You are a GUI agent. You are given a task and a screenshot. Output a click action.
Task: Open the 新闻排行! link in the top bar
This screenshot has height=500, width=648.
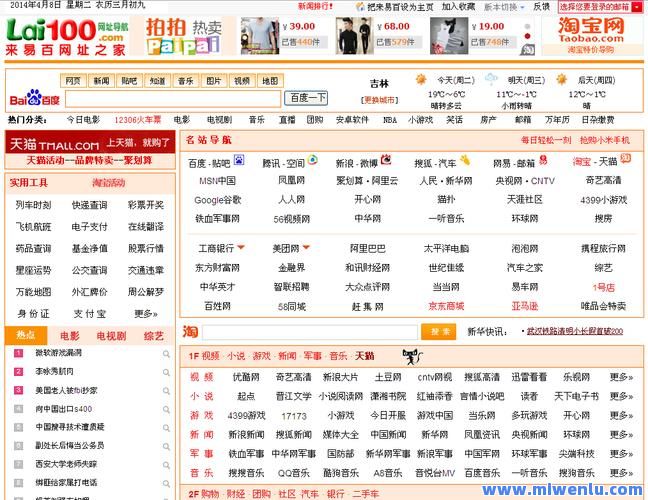click(315, 7)
